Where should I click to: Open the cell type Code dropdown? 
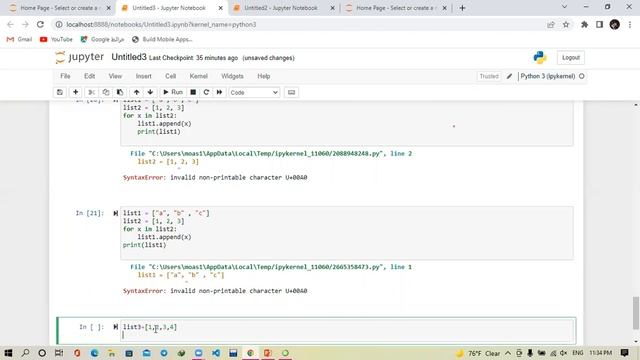click(x=254, y=93)
